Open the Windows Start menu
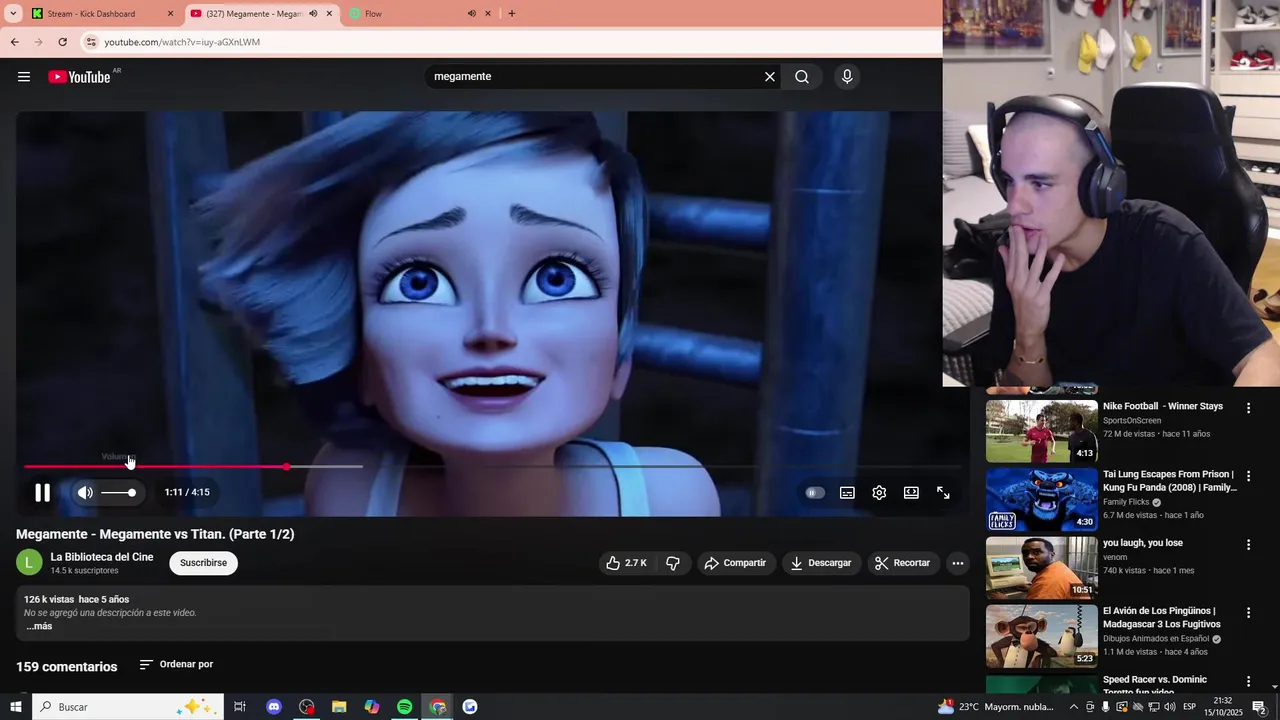This screenshot has width=1280, height=720. 16,707
